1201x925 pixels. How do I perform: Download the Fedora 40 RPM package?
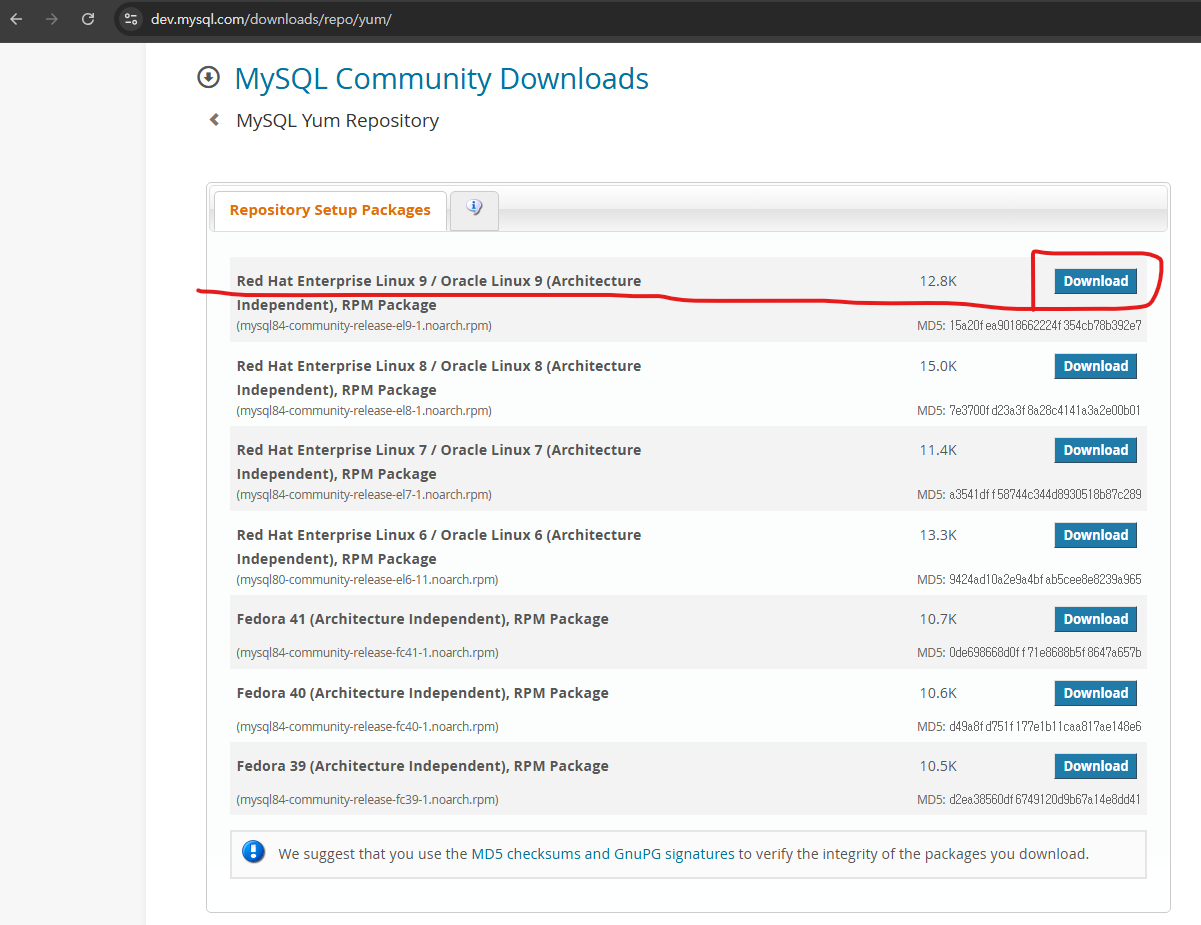pos(1095,693)
